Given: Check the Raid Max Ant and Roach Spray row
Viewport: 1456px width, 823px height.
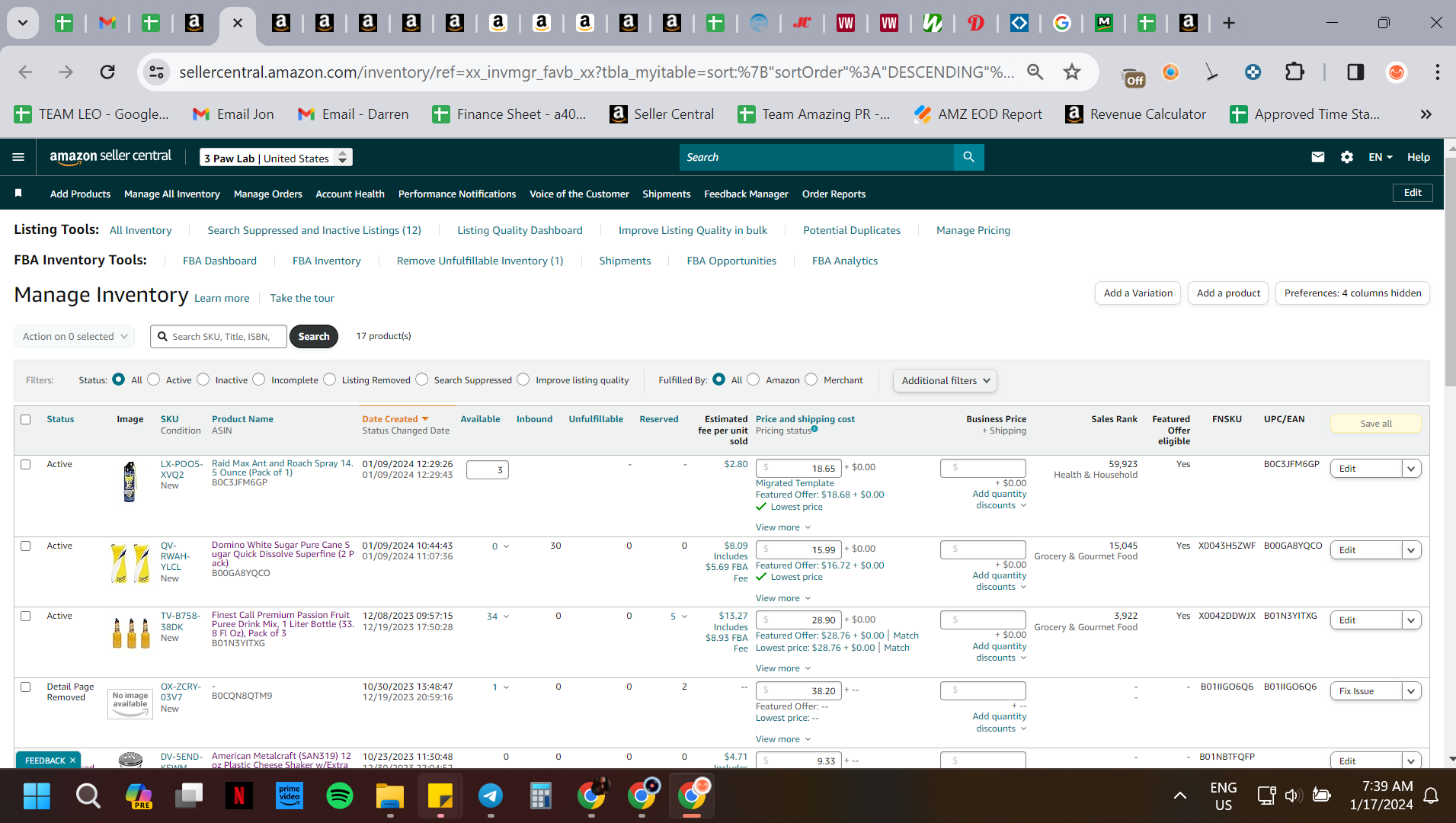Looking at the screenshot, I should click(26, 464).
